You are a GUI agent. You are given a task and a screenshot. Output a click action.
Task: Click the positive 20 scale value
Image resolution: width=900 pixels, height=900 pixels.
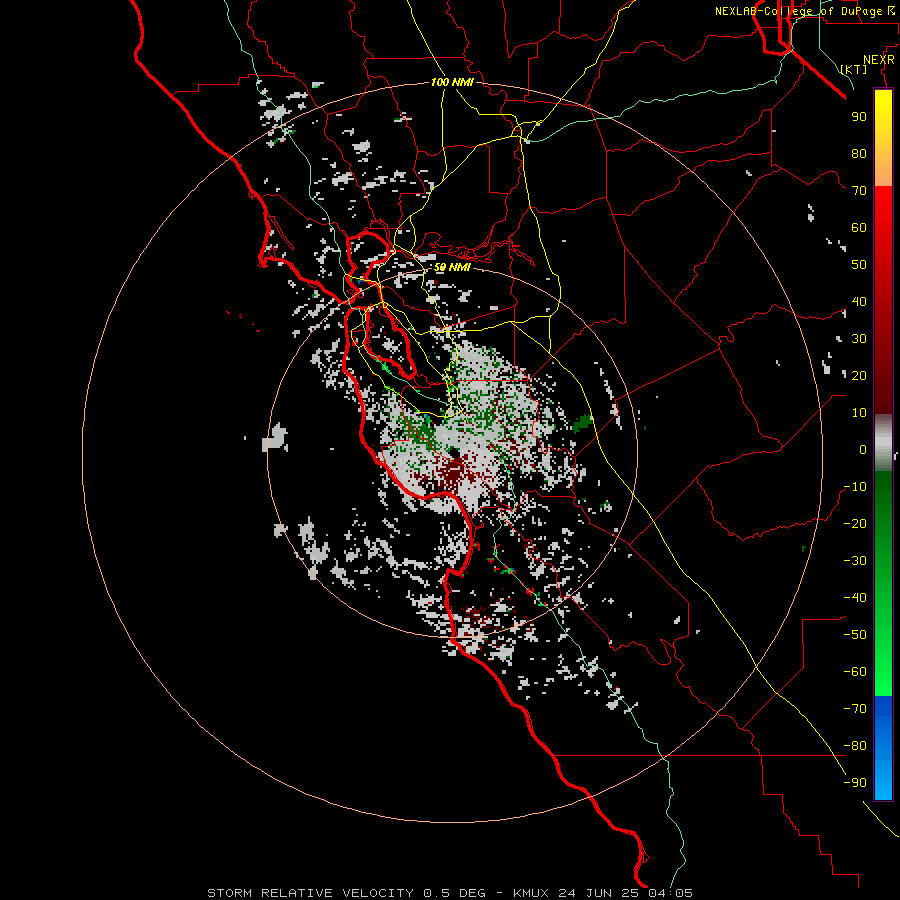[859, 375]
